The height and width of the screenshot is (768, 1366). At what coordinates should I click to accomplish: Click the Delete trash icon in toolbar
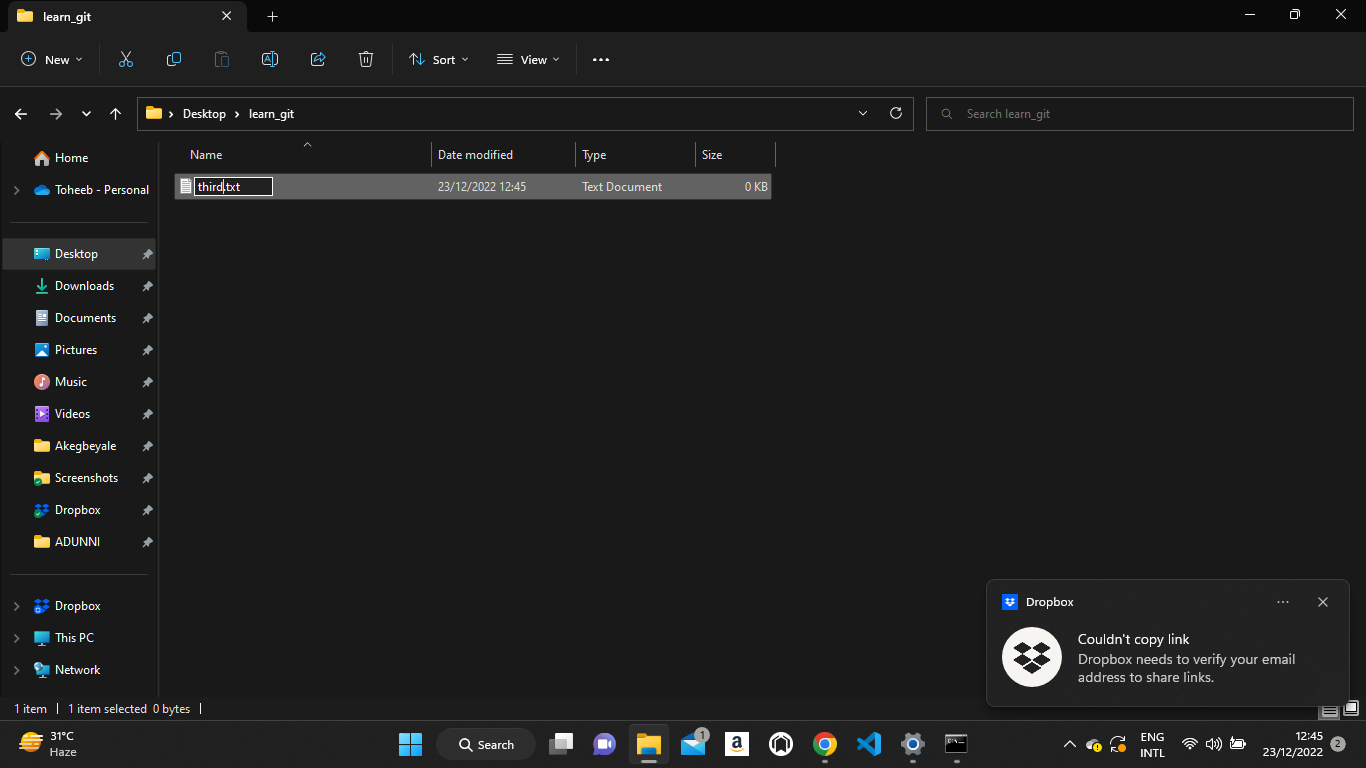366,60
